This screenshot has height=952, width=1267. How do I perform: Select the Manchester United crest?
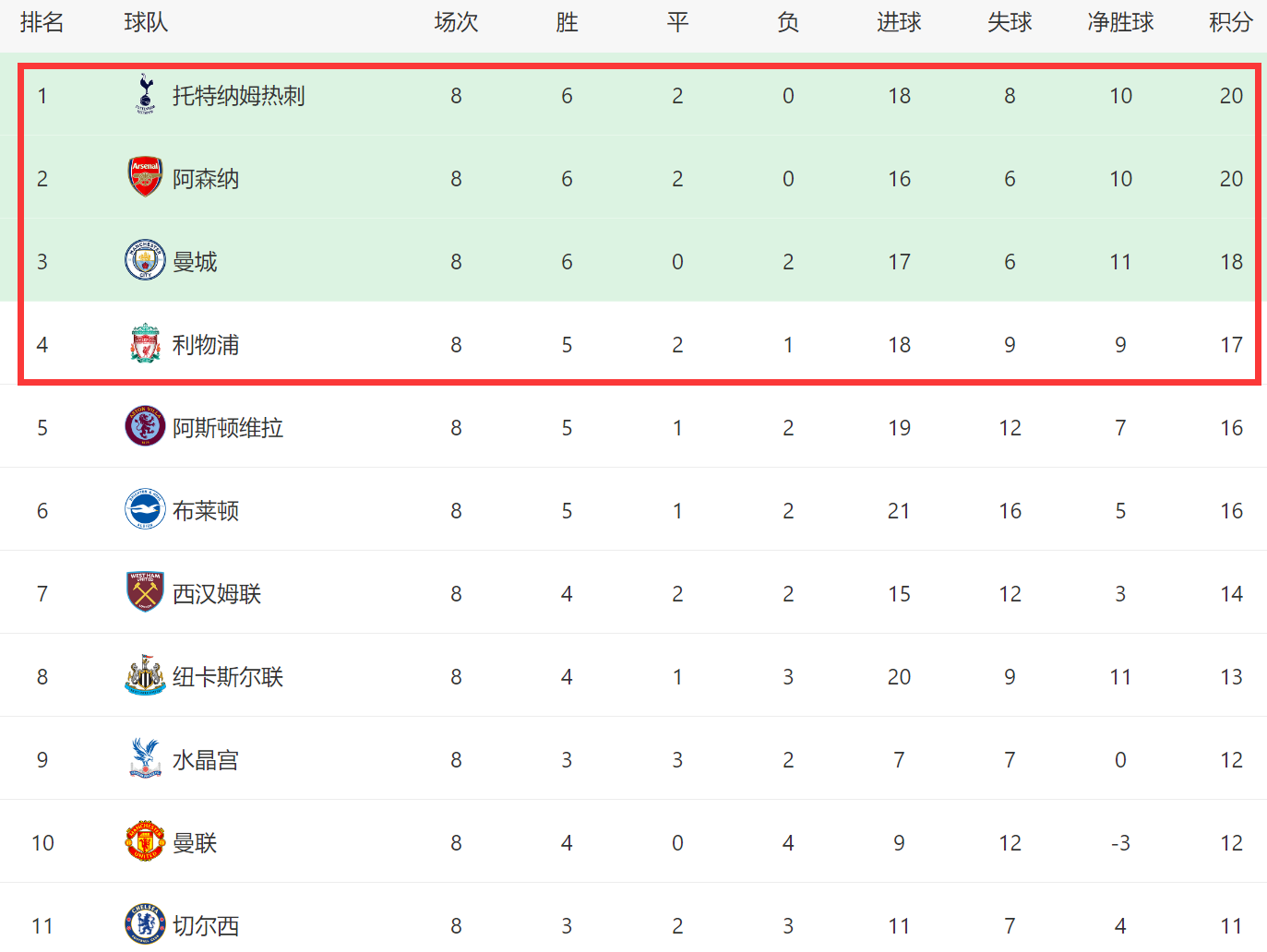(145, 841)
